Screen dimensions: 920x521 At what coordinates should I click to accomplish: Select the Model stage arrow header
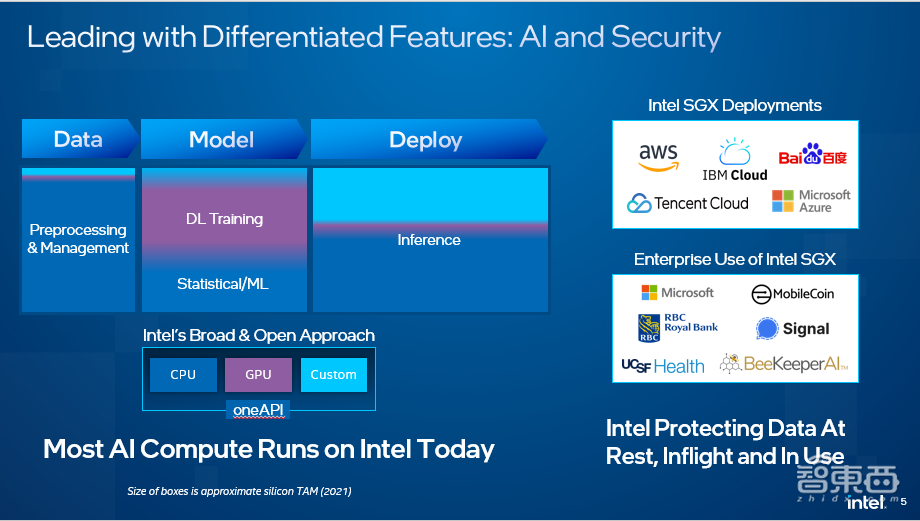(221, 139)
